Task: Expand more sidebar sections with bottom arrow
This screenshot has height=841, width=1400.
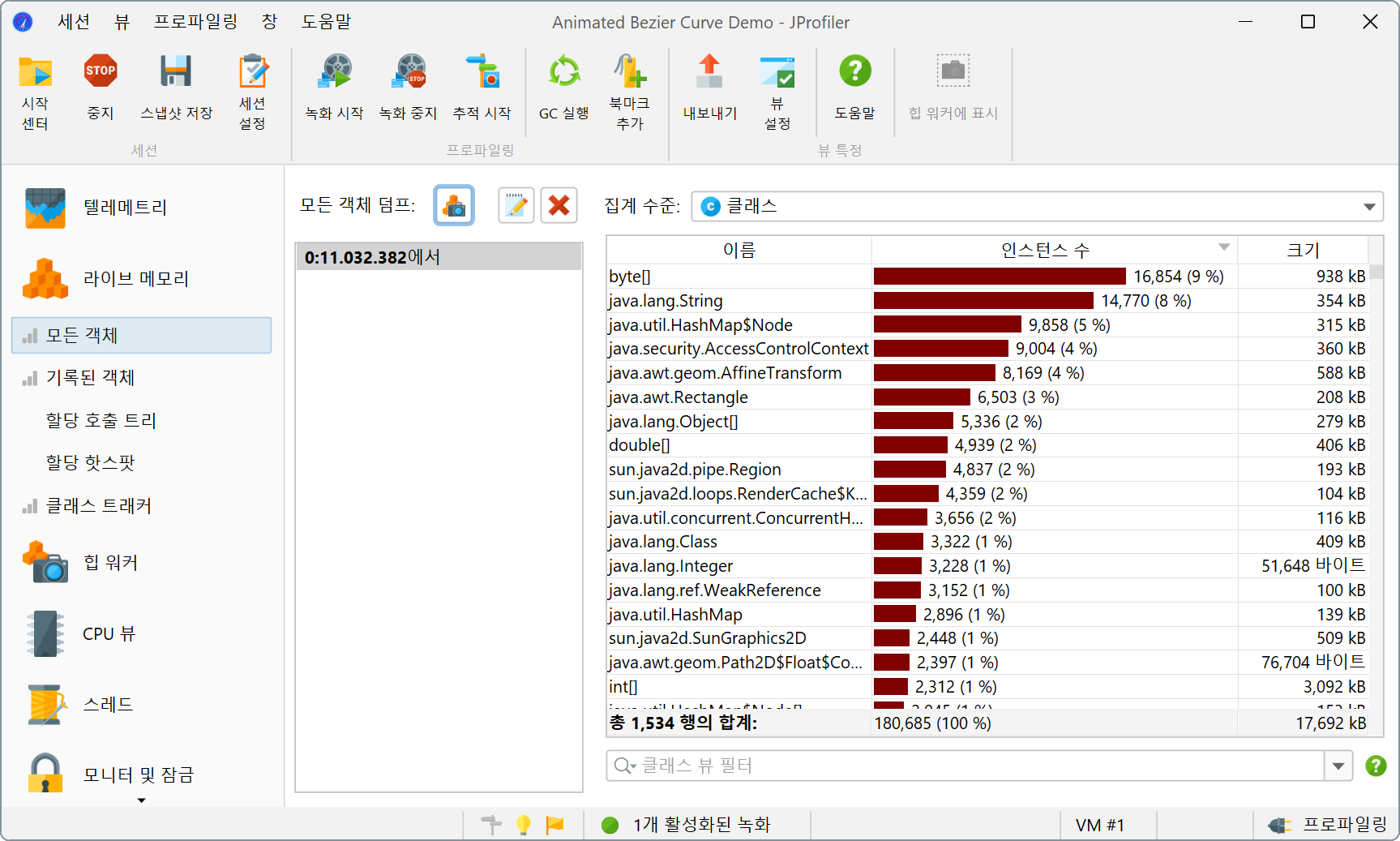Action: tap(142, 800)
